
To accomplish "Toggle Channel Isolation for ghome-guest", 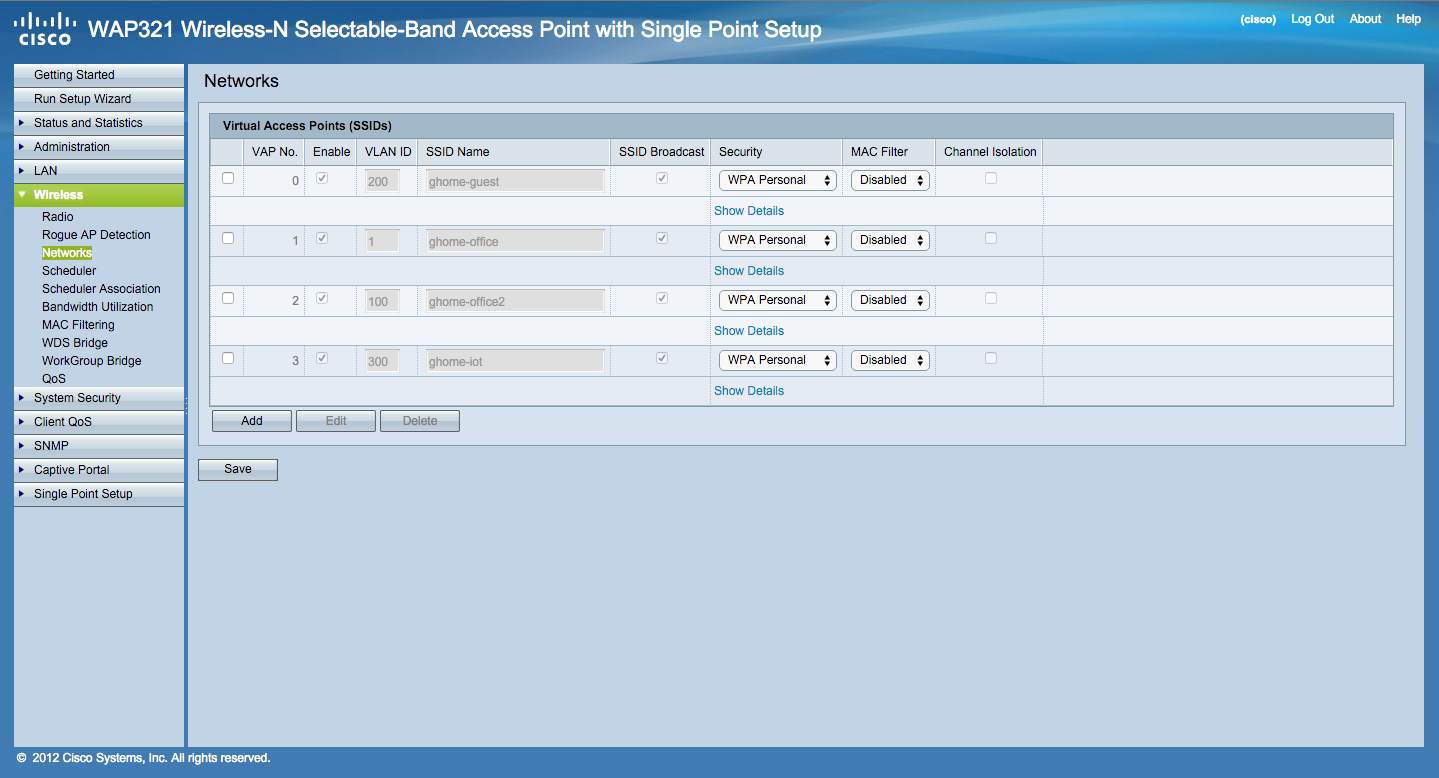I will pos(991,178).
